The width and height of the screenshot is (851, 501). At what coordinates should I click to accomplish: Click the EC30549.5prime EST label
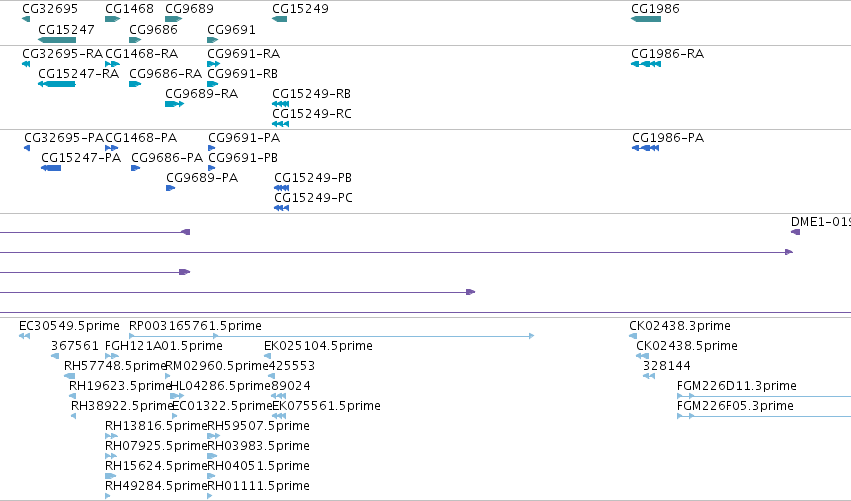(69, 326)
